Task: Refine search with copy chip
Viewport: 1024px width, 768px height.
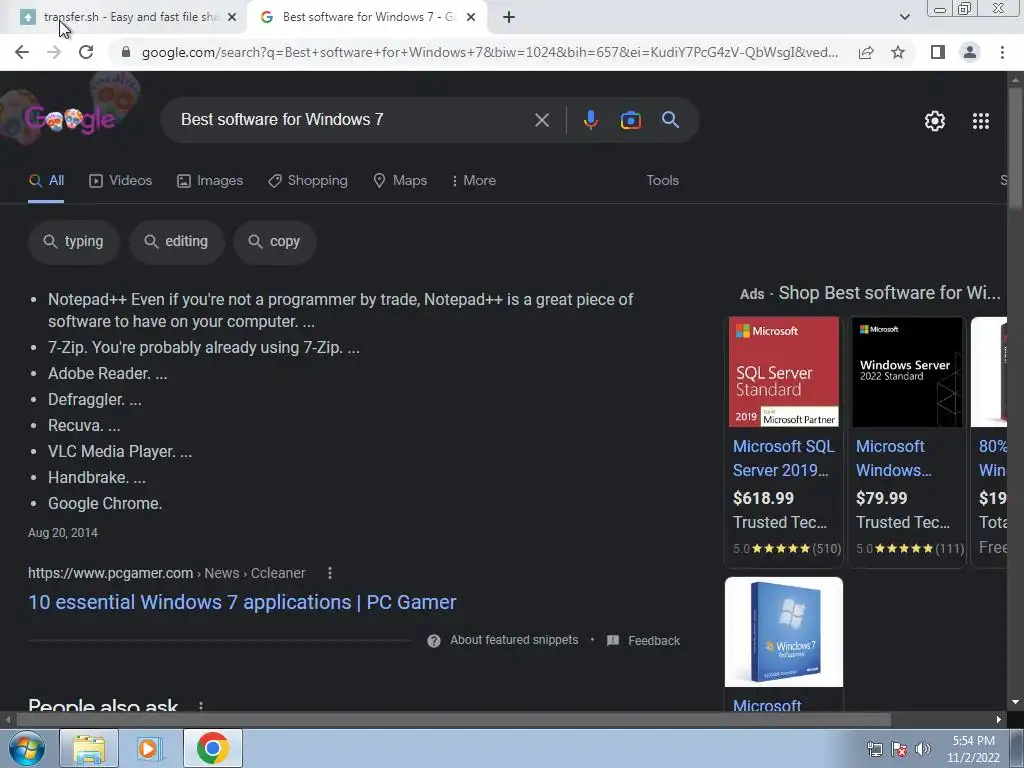Action: coord(274,242)
